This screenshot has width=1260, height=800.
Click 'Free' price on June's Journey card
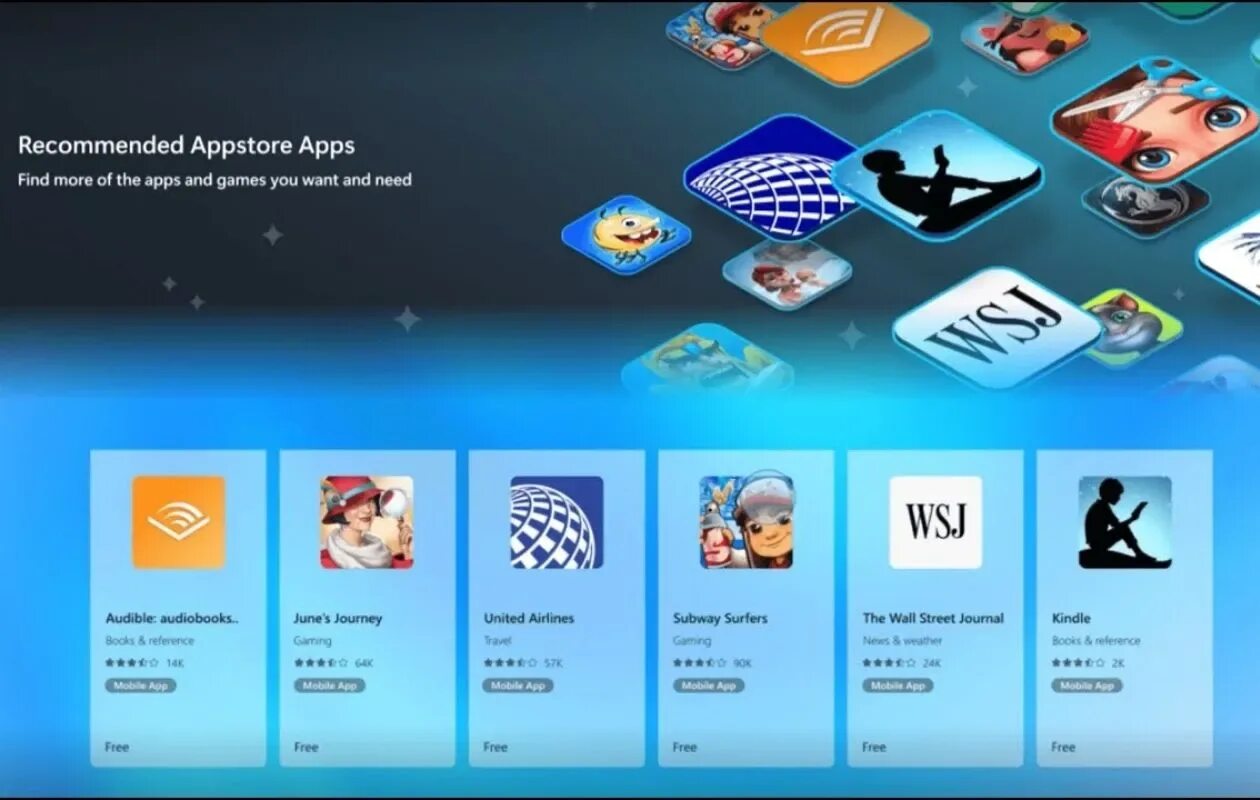(x=306, y=747)
